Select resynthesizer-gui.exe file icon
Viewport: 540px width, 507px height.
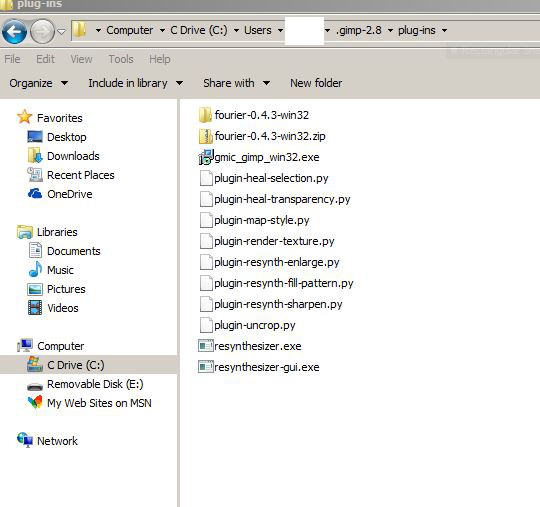206,367
